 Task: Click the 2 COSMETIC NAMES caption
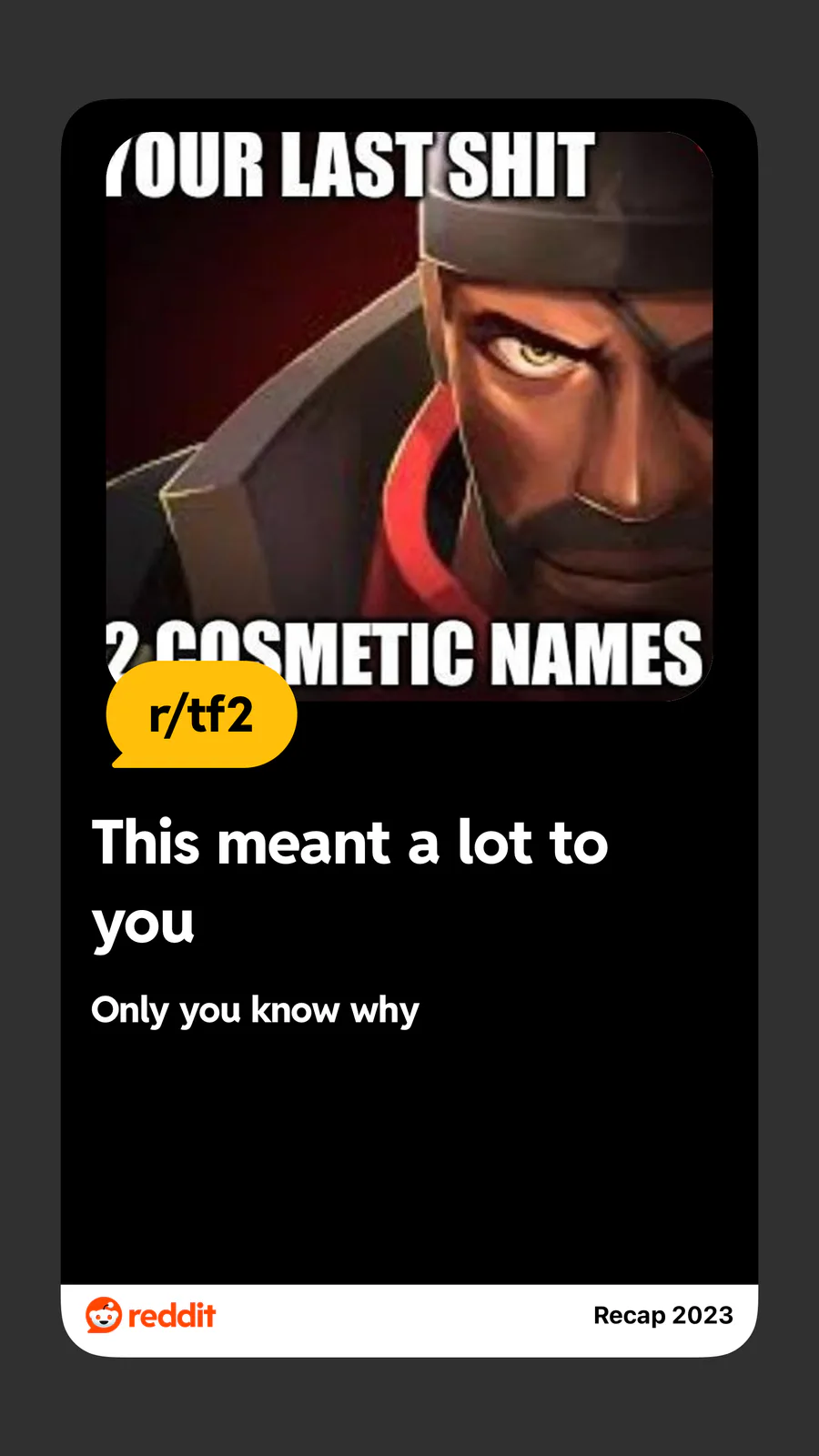pos(405,652)
